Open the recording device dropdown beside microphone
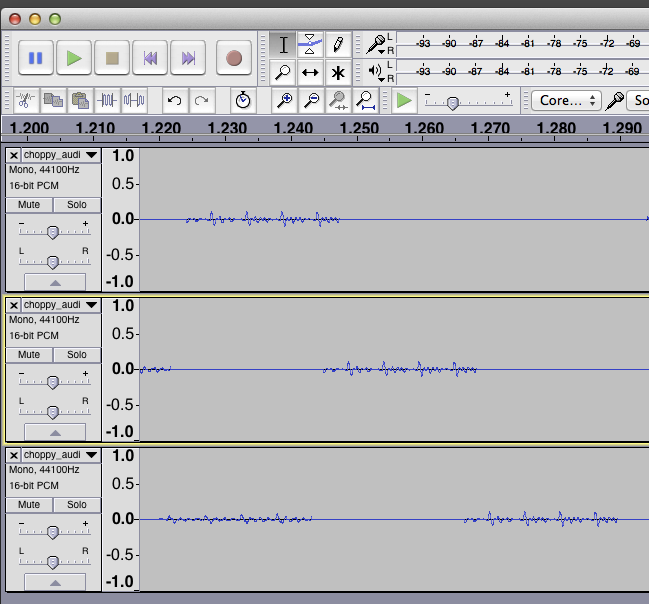The height and width of the screenshot is (604, 649). (639, 101)
